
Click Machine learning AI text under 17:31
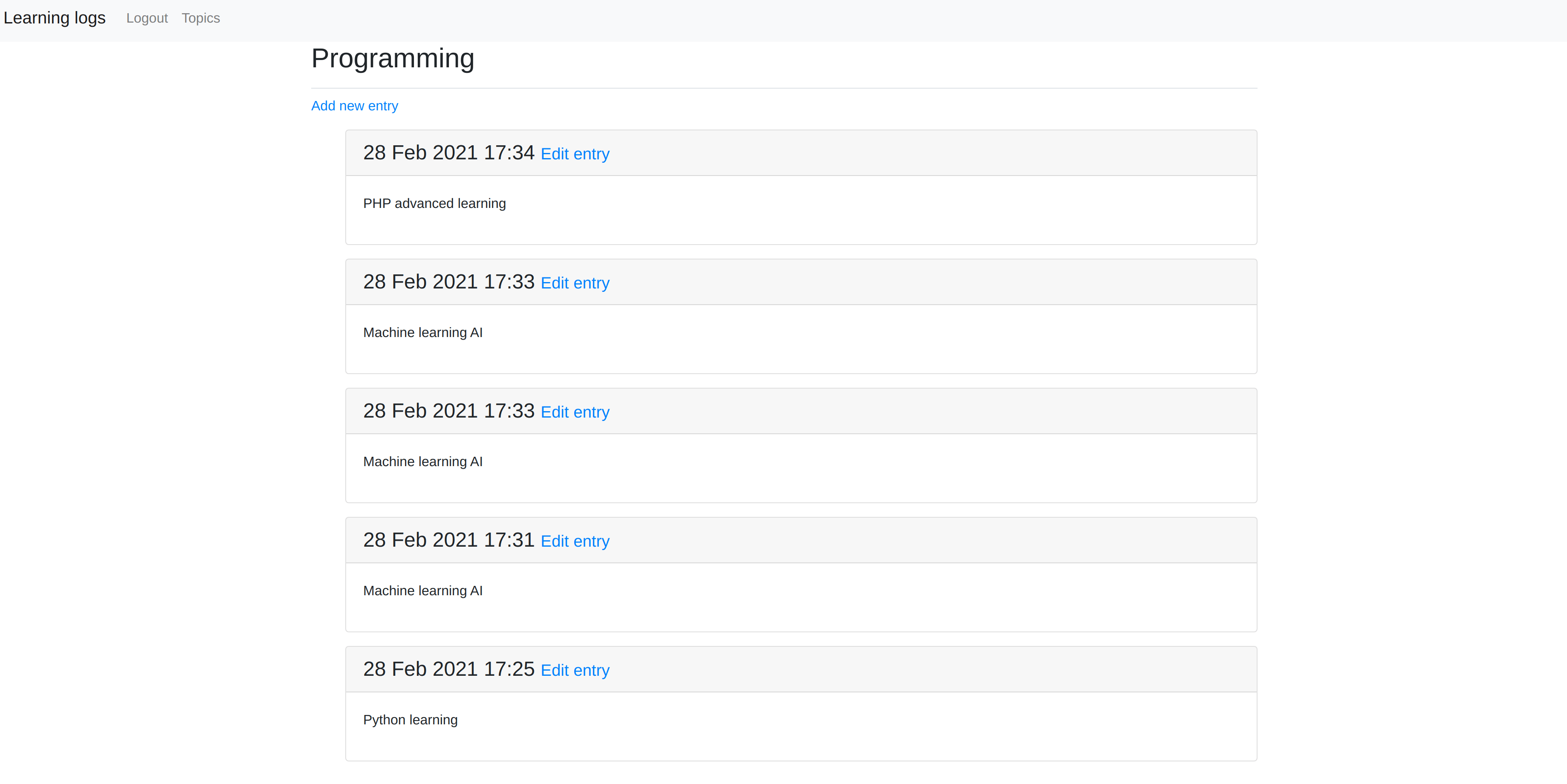point(423,591)
